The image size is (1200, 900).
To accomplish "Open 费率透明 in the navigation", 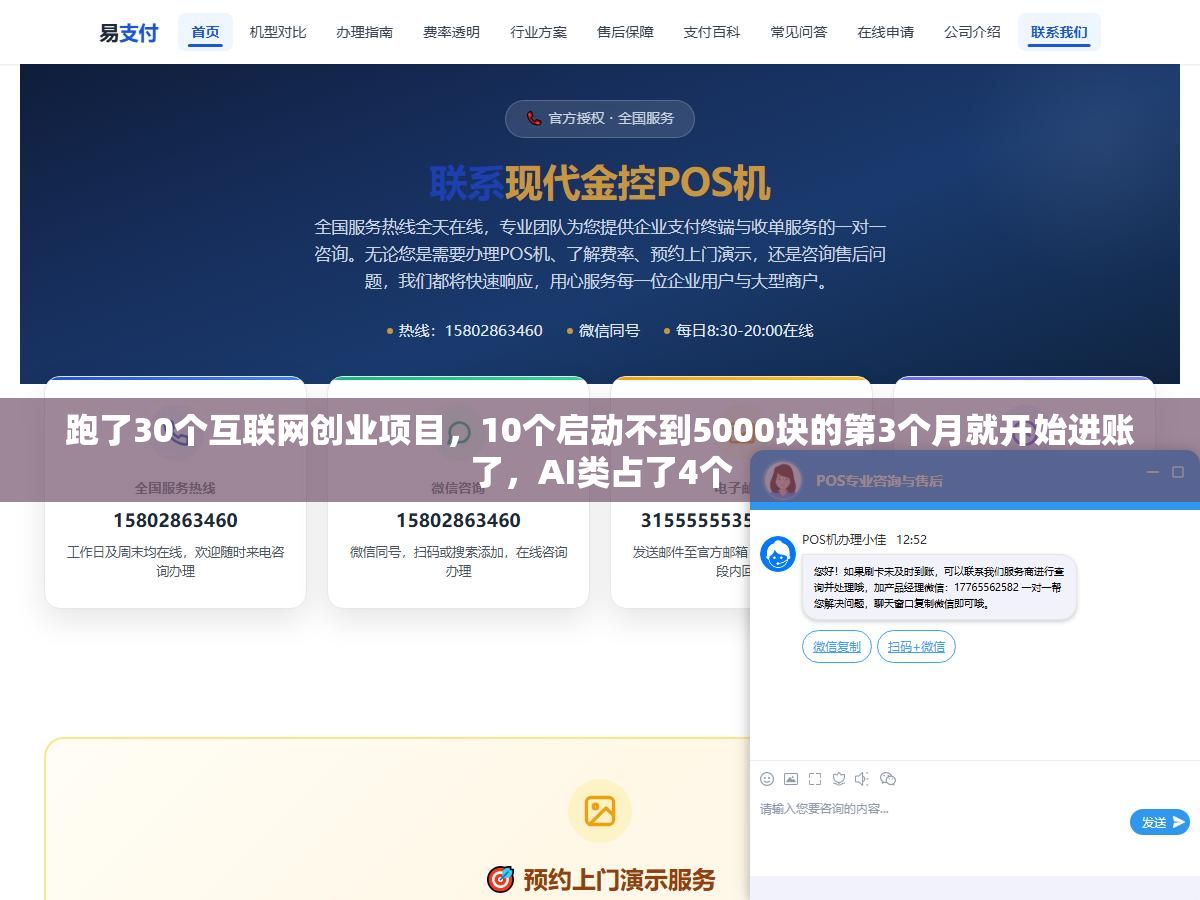I will click(451, 32).
